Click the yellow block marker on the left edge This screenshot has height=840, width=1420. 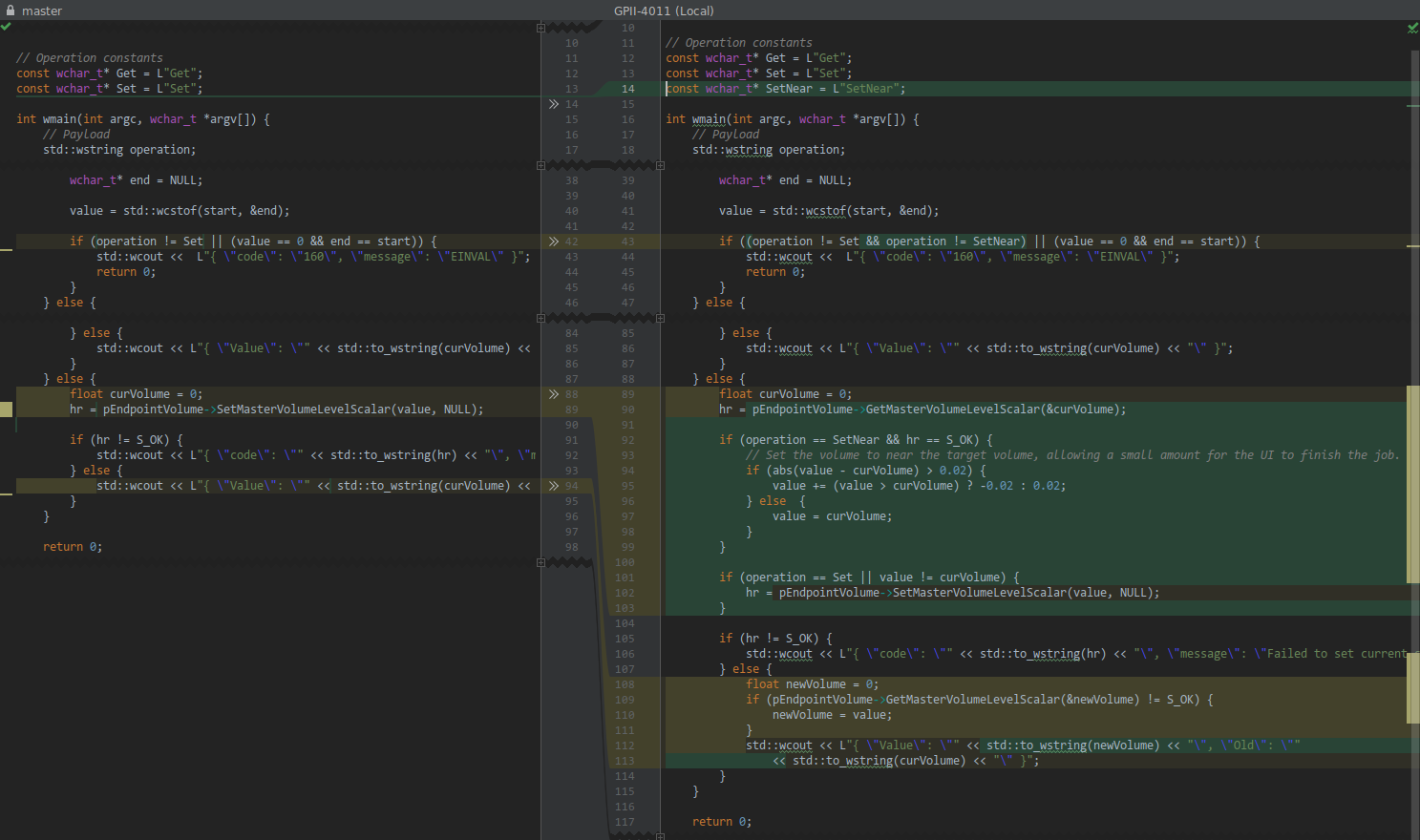pos(6,409)
